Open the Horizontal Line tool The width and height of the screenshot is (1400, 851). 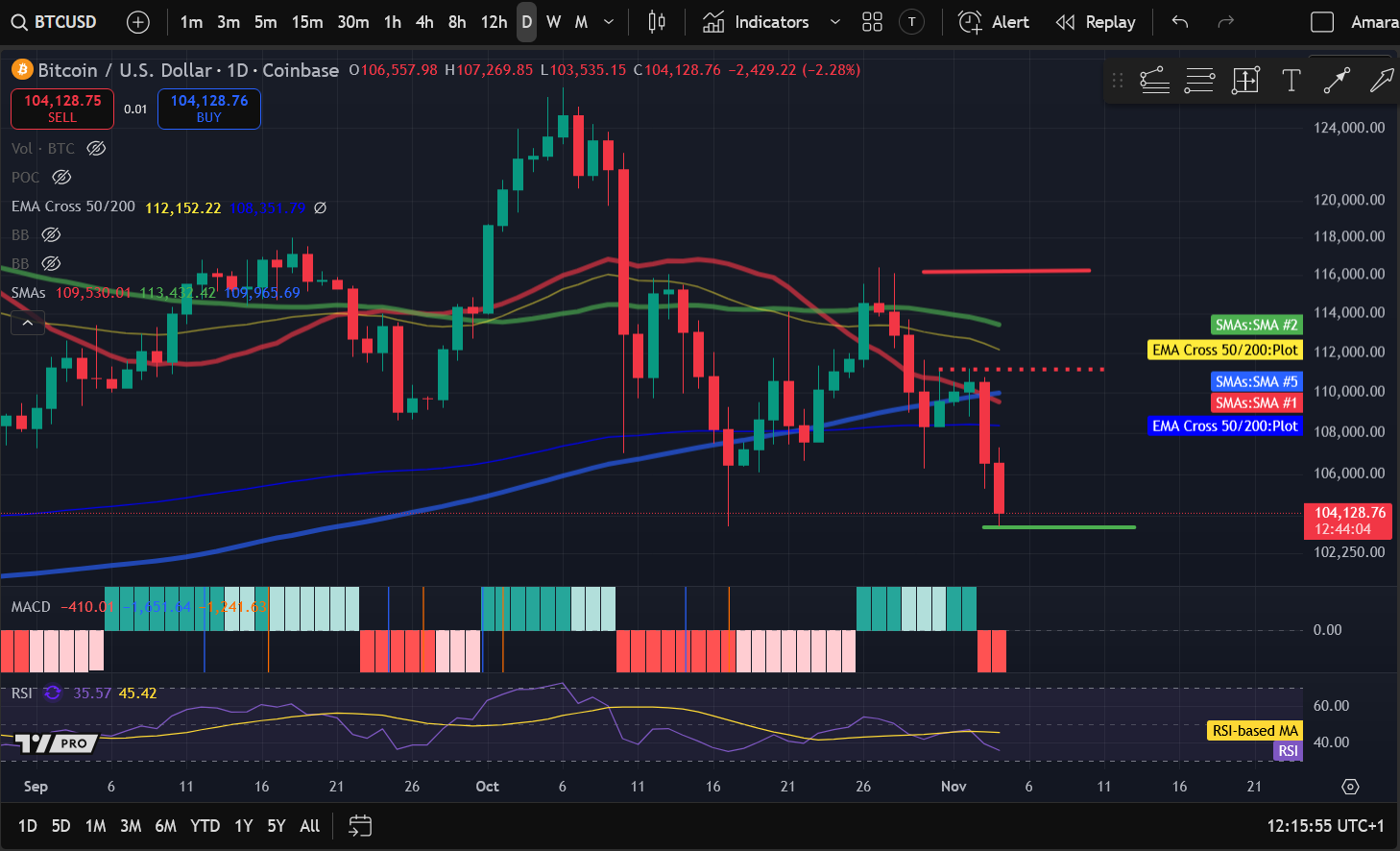pyautogui.click(x=1199, y=80)
